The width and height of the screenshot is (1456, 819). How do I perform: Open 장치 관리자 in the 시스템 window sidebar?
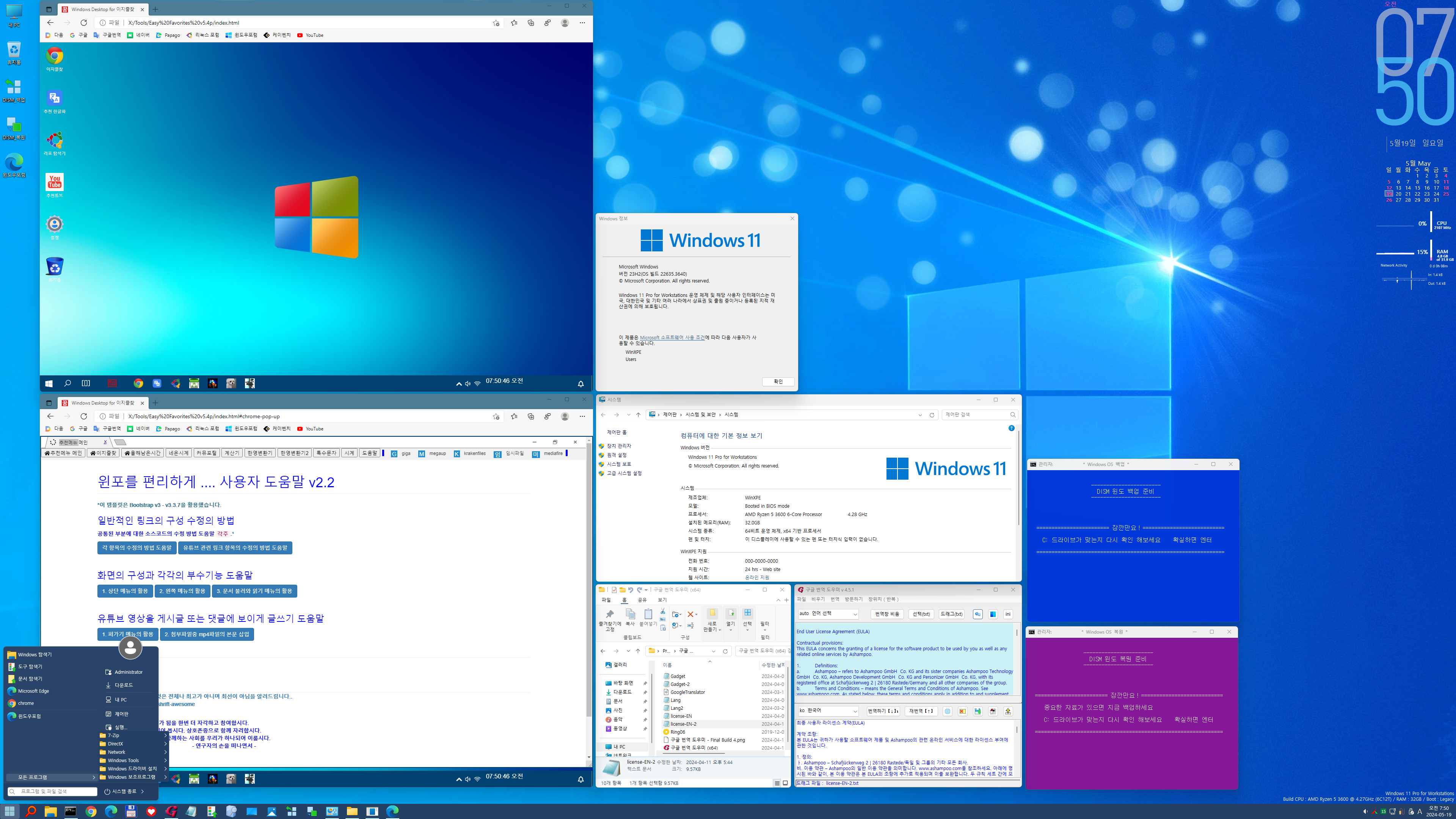618,446
